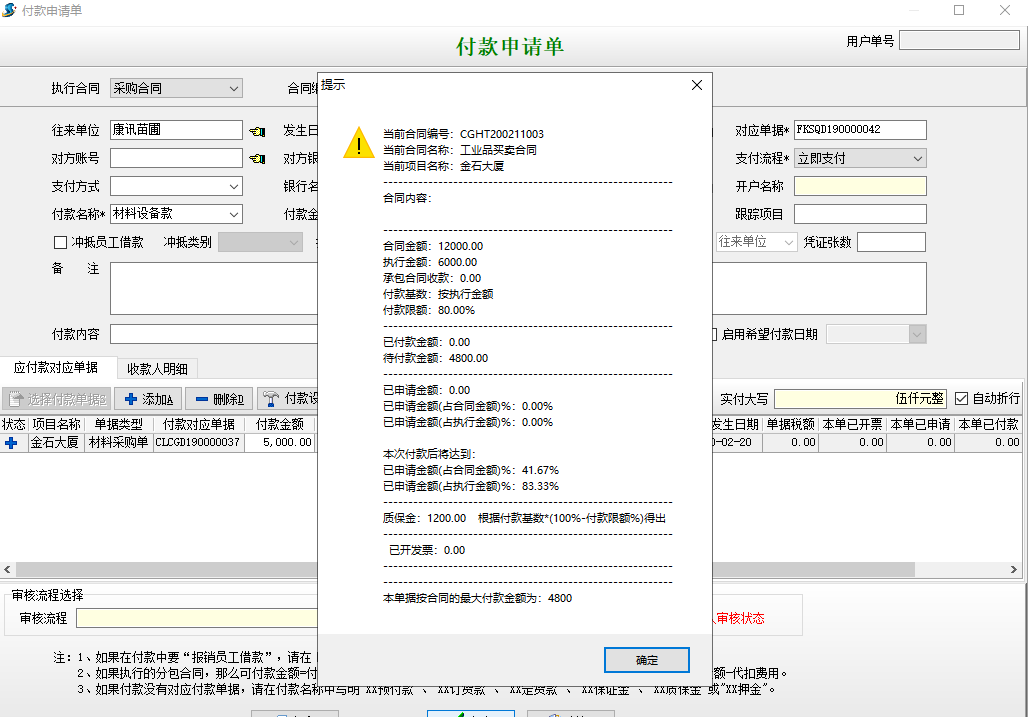Open the 执行合同 采购合同 dropdown
The width and height of the screenshot is (1028, 717).
[x=235, y=88]
